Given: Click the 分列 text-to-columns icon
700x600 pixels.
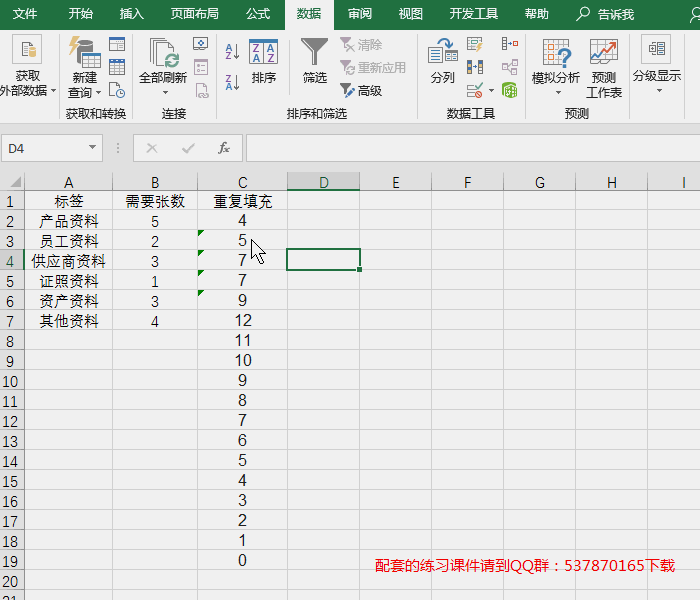Looking at the screenshot, I should coord(442,61).
